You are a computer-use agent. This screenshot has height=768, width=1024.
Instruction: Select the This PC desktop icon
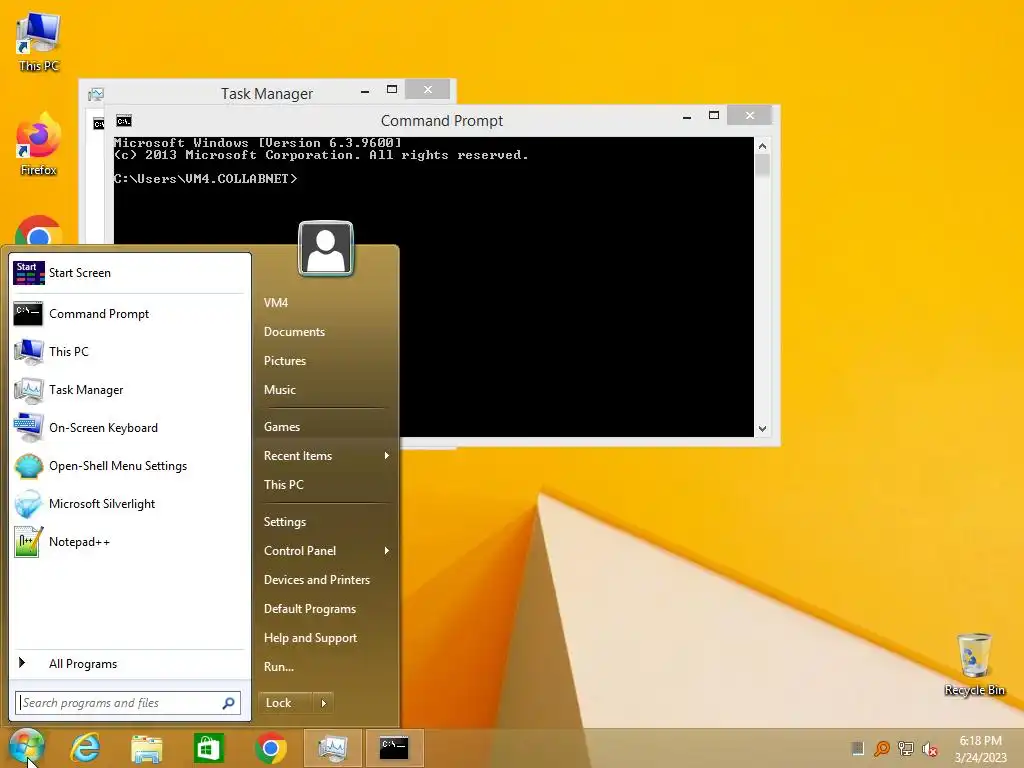coord(39,41)
